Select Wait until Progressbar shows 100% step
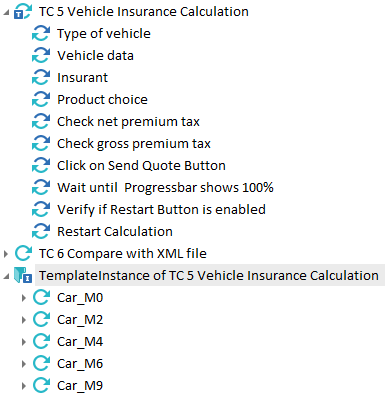The width and height of the screenshot is (385, 397). [165, 188]
